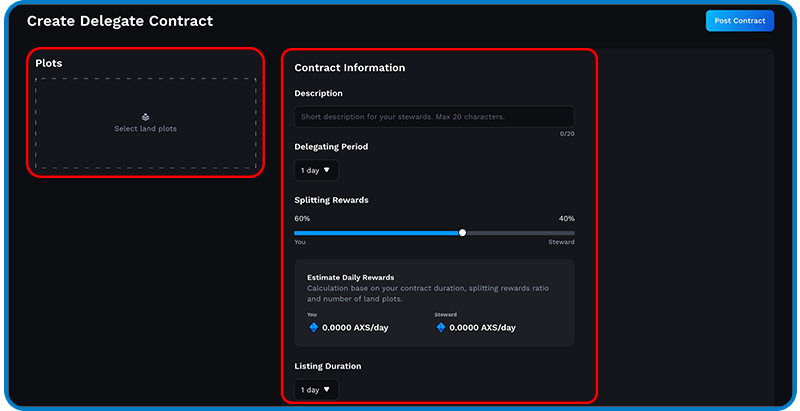Image resolution: width=800 pixels, height=411 pixels.
Task: Click the gray Steward portion of slider
Action: [520, 233]
